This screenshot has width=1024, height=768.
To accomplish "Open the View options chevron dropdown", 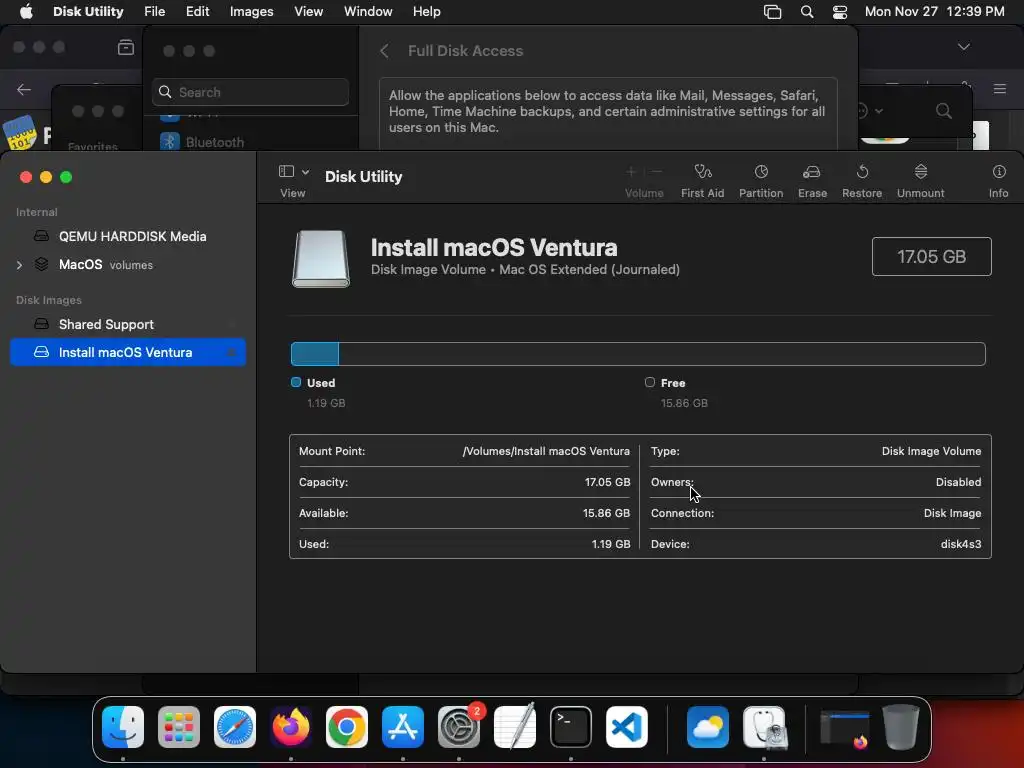I will 305,172.
